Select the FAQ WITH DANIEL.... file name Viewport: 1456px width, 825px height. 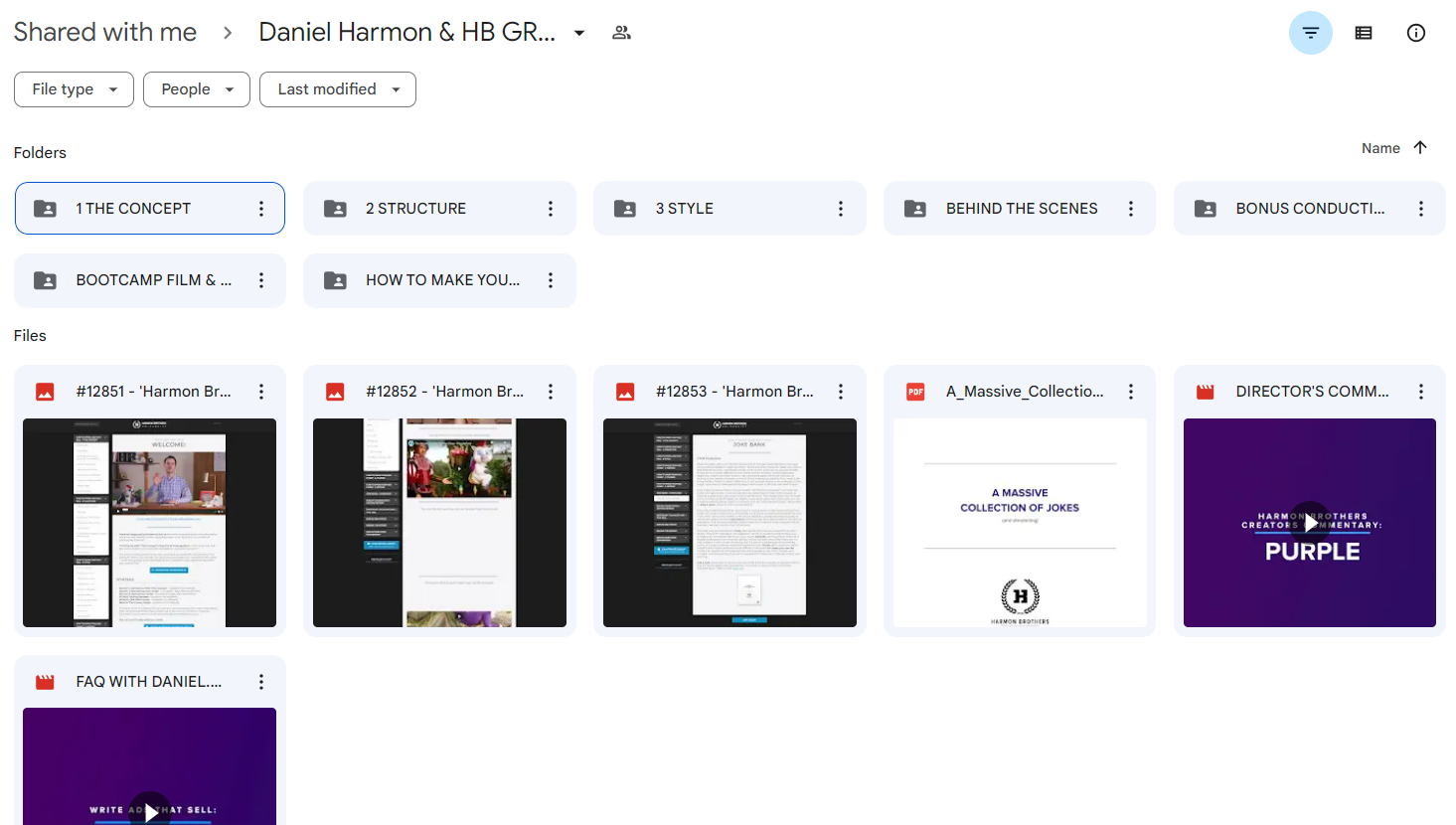[149, 682]
